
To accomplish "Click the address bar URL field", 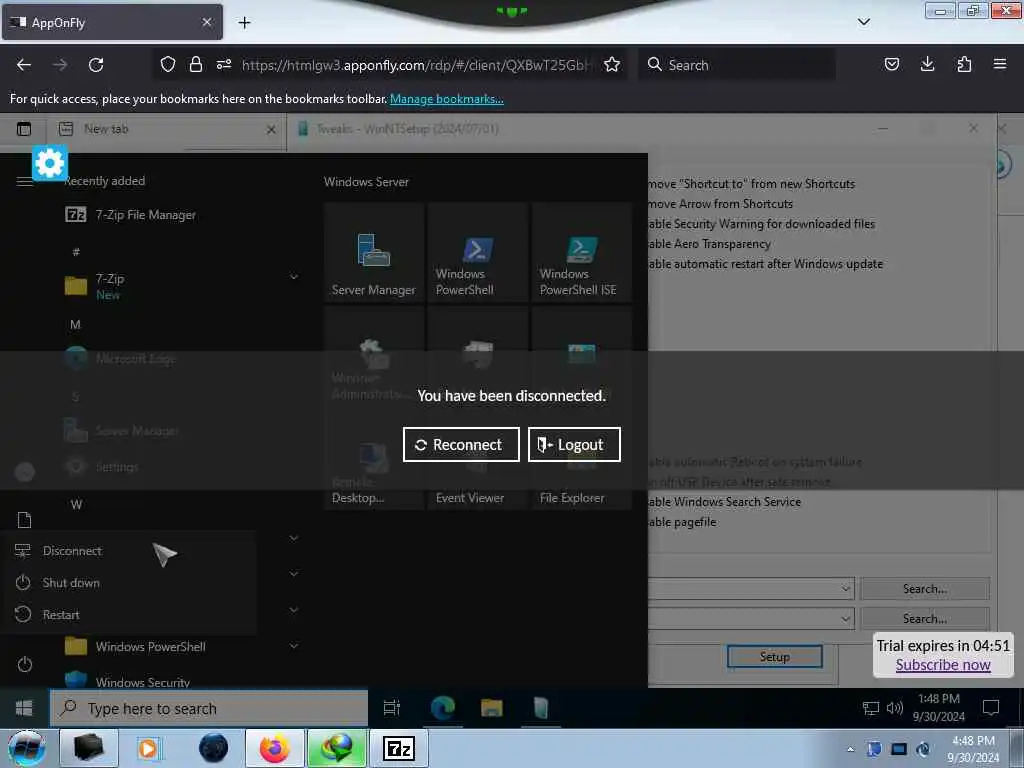I will coord(415,65).
